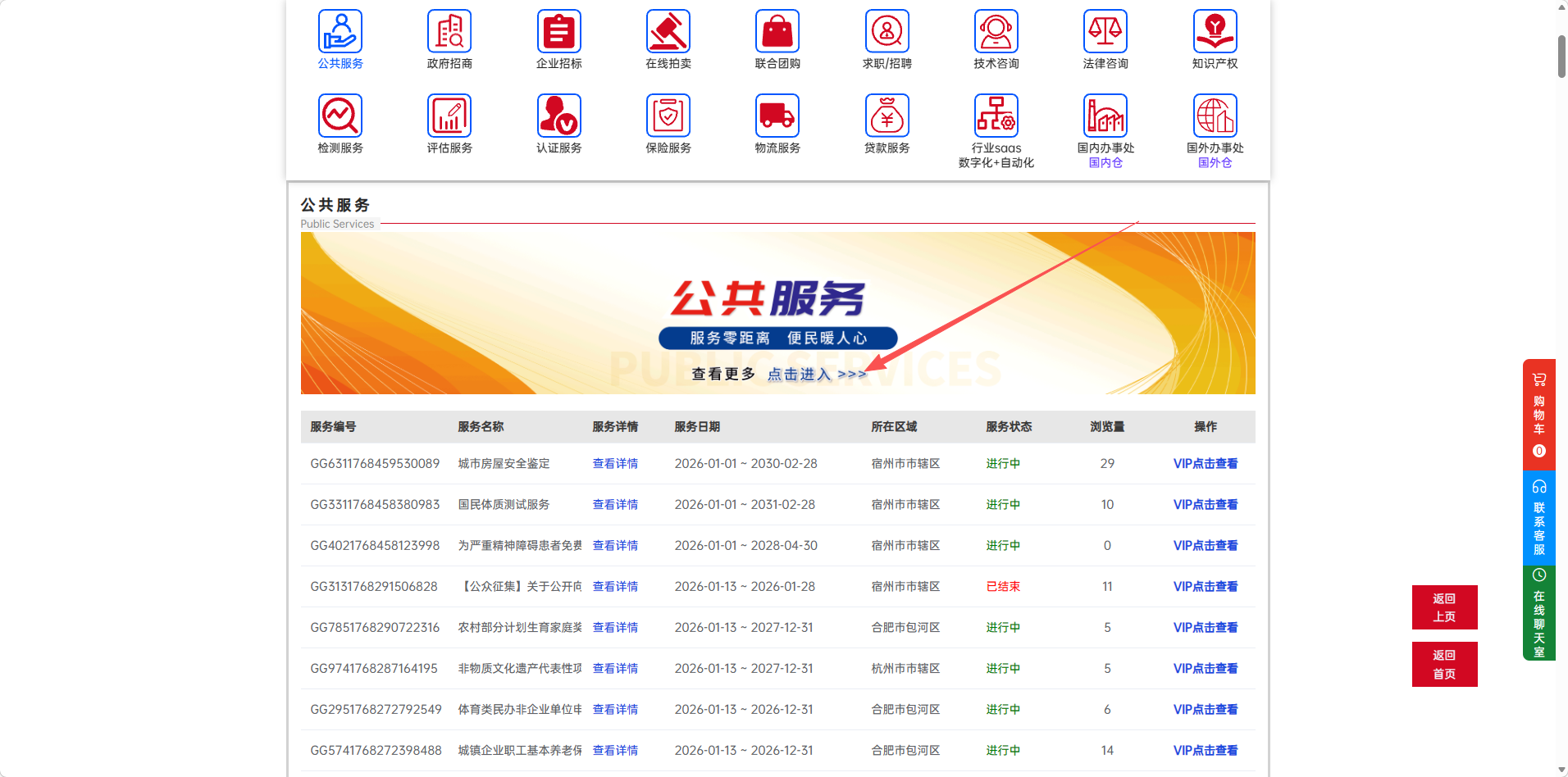The image size is (1568, 777).
Task: Open the 保险服务 shield icon
Action: [668, 116]
